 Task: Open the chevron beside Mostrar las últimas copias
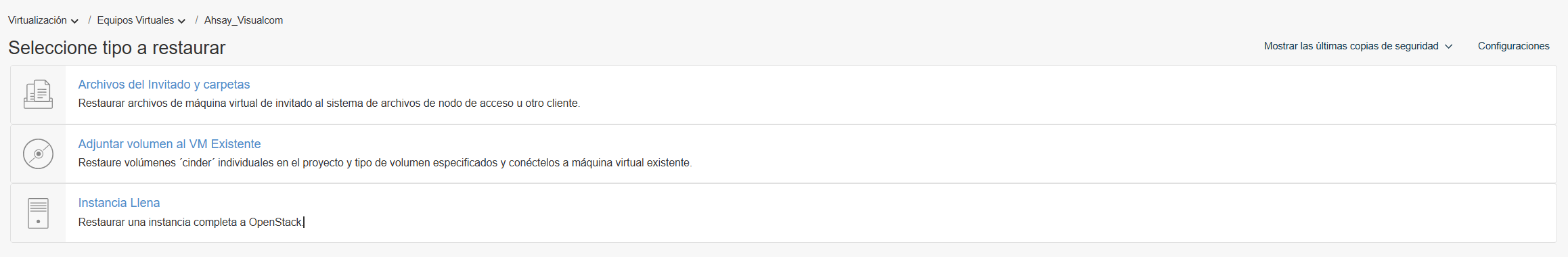pyautogui.click(x=1449, y=47)
